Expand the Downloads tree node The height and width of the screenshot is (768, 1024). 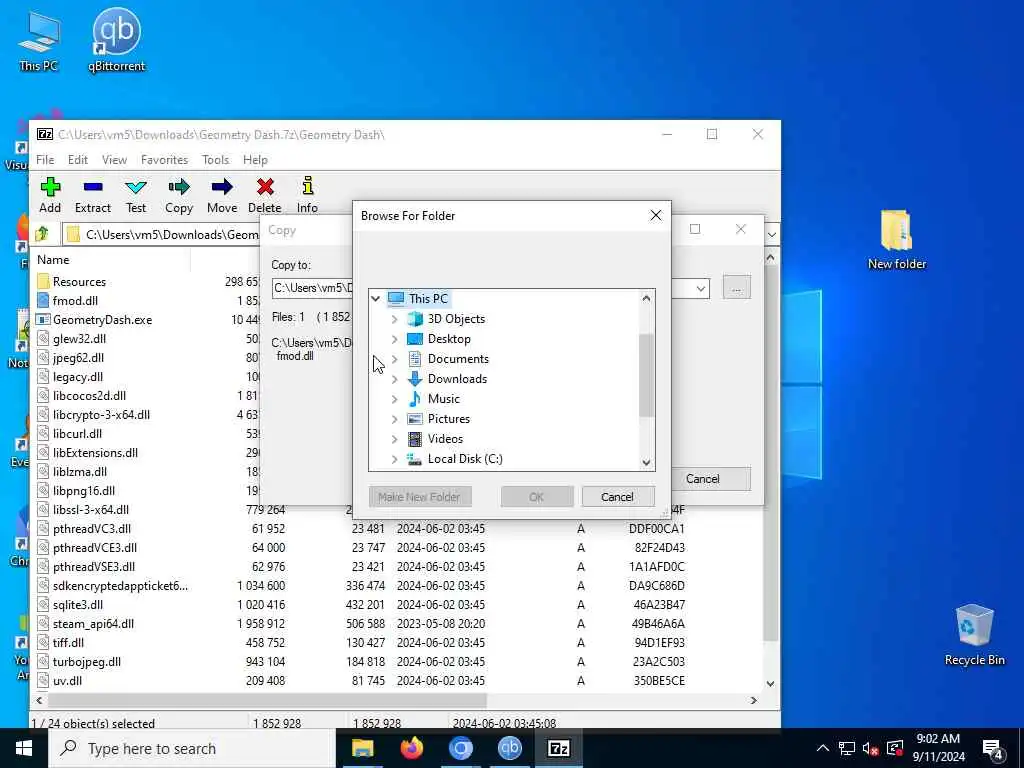coord(394,379)
